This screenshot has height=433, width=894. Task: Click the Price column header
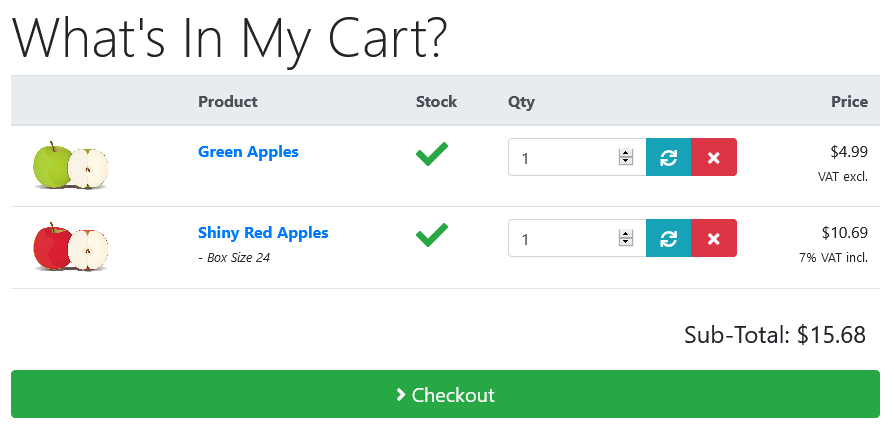(x=850, y=102)
